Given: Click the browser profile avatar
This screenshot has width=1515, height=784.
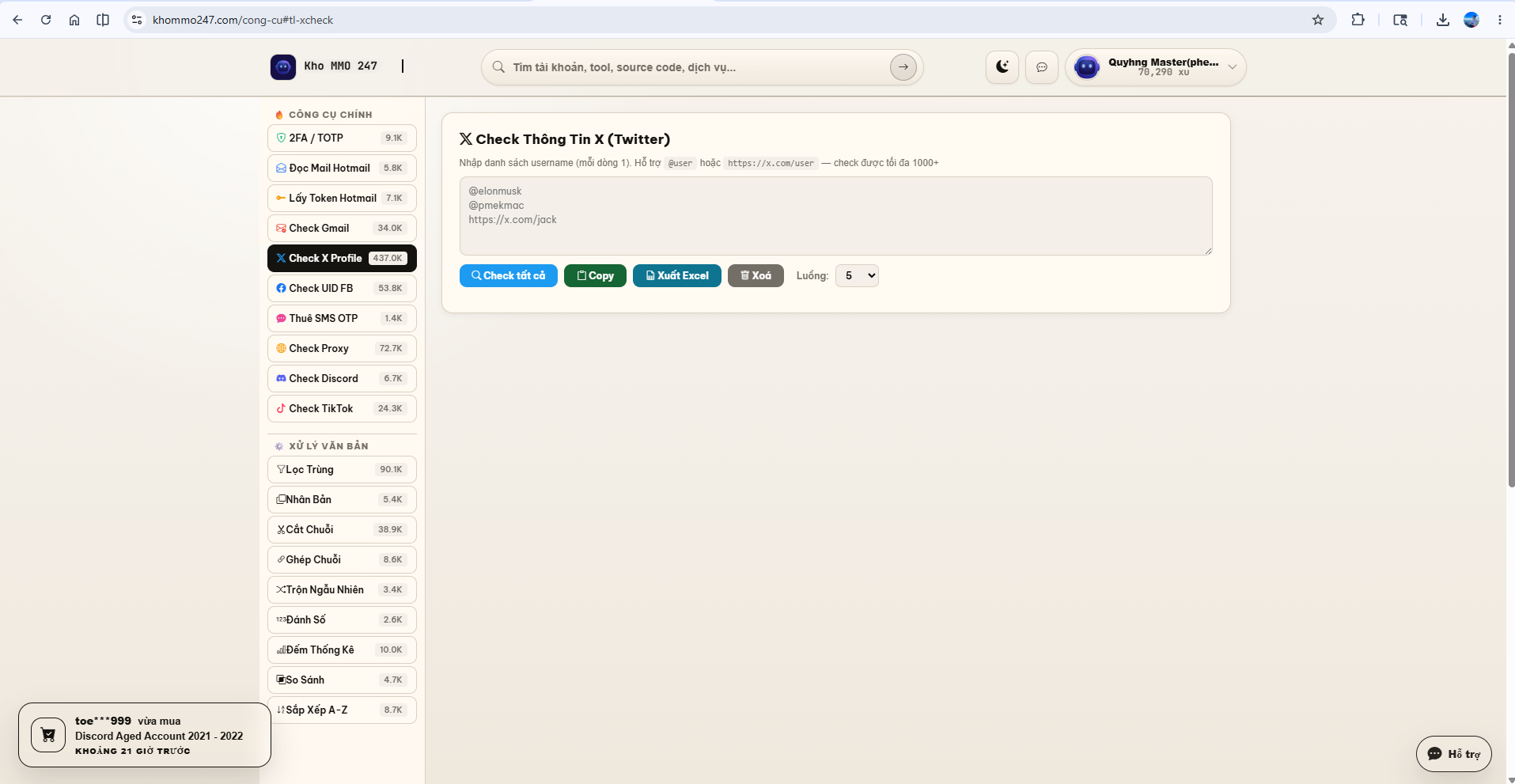Looking at the screenshot, I should tap(1471, 20).
